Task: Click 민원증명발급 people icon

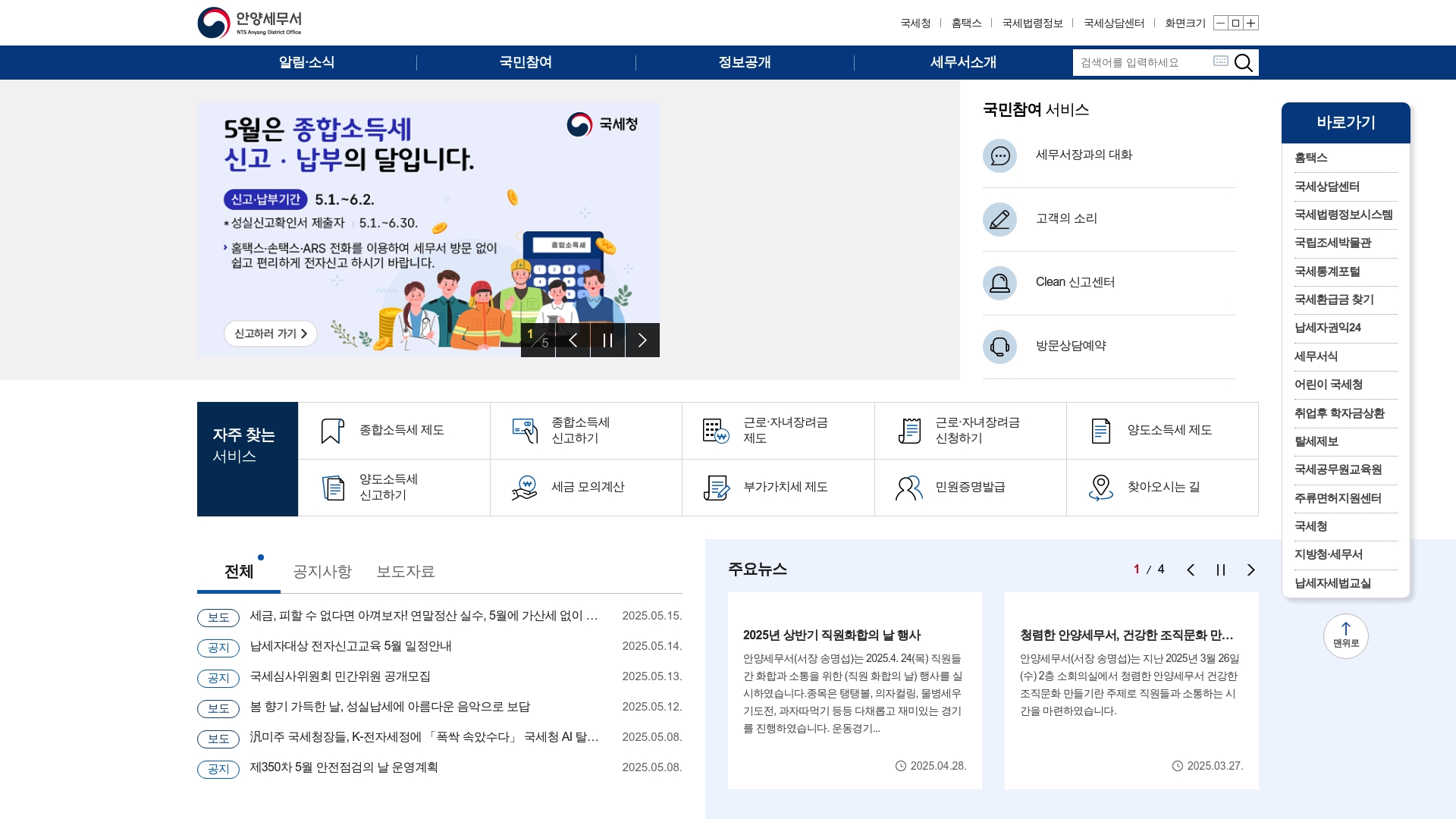Action: pos(908,488)
